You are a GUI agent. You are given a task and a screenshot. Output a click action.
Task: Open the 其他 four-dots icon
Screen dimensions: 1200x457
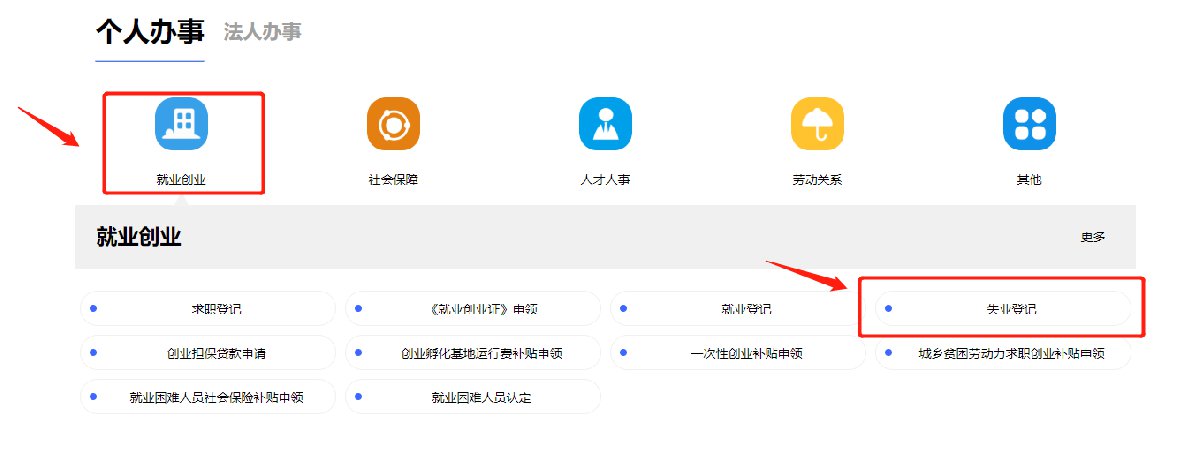click(1029, 124)
